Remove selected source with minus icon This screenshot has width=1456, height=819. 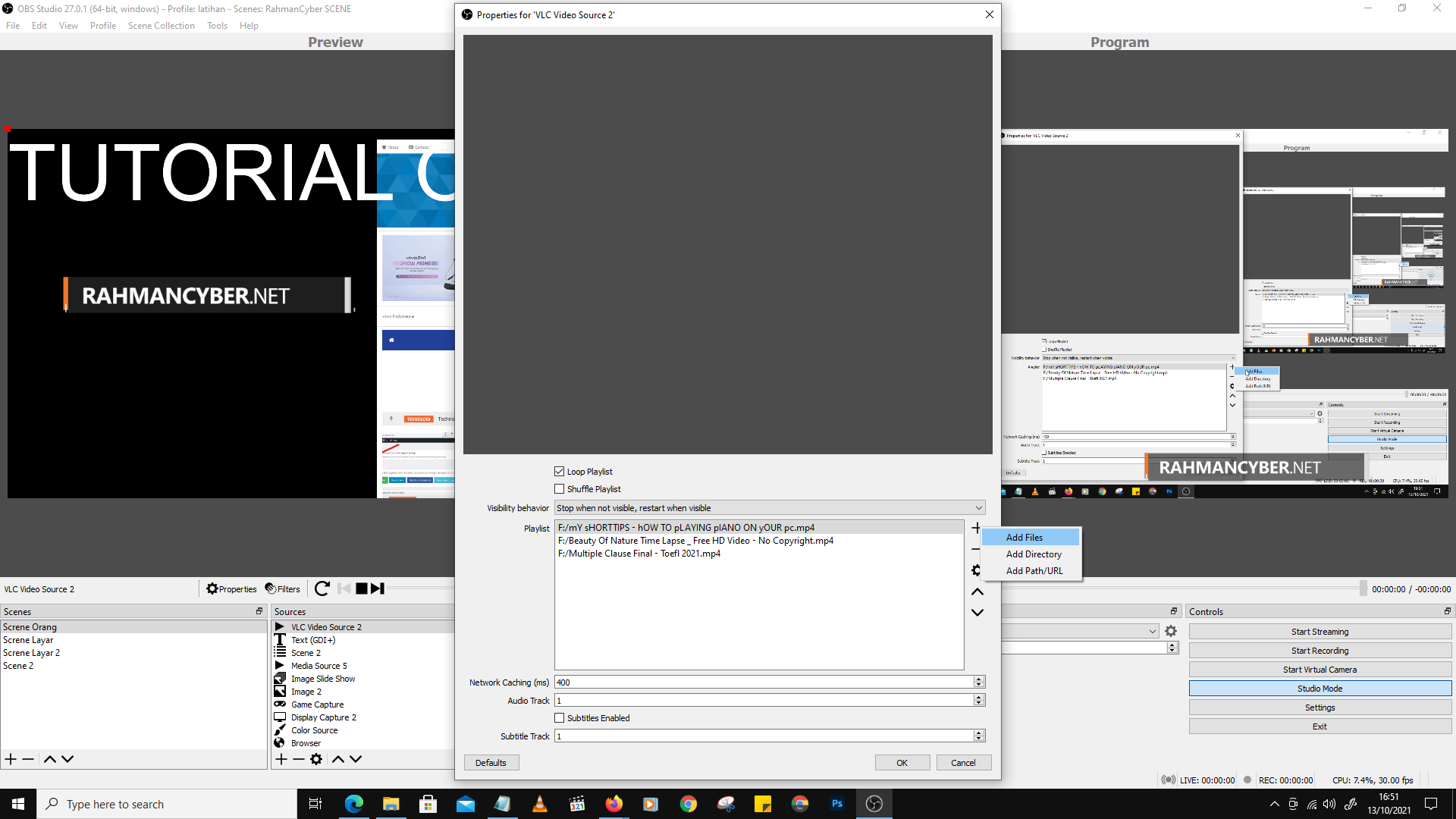coord(299,759)
